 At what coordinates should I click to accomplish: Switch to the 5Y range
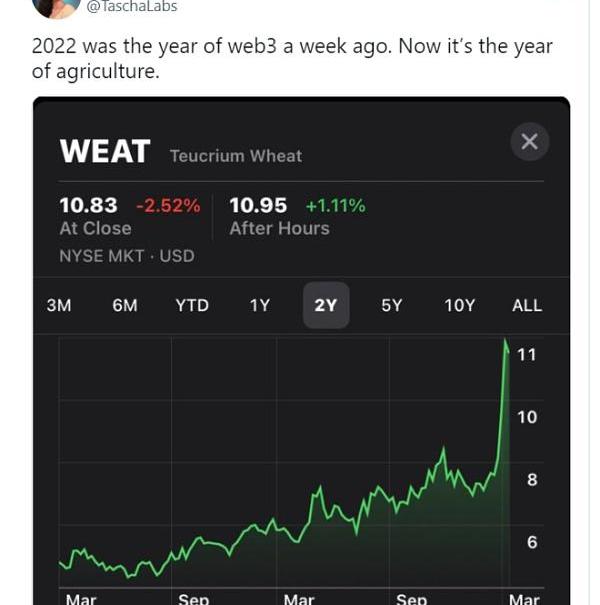(x=392, y=305)
